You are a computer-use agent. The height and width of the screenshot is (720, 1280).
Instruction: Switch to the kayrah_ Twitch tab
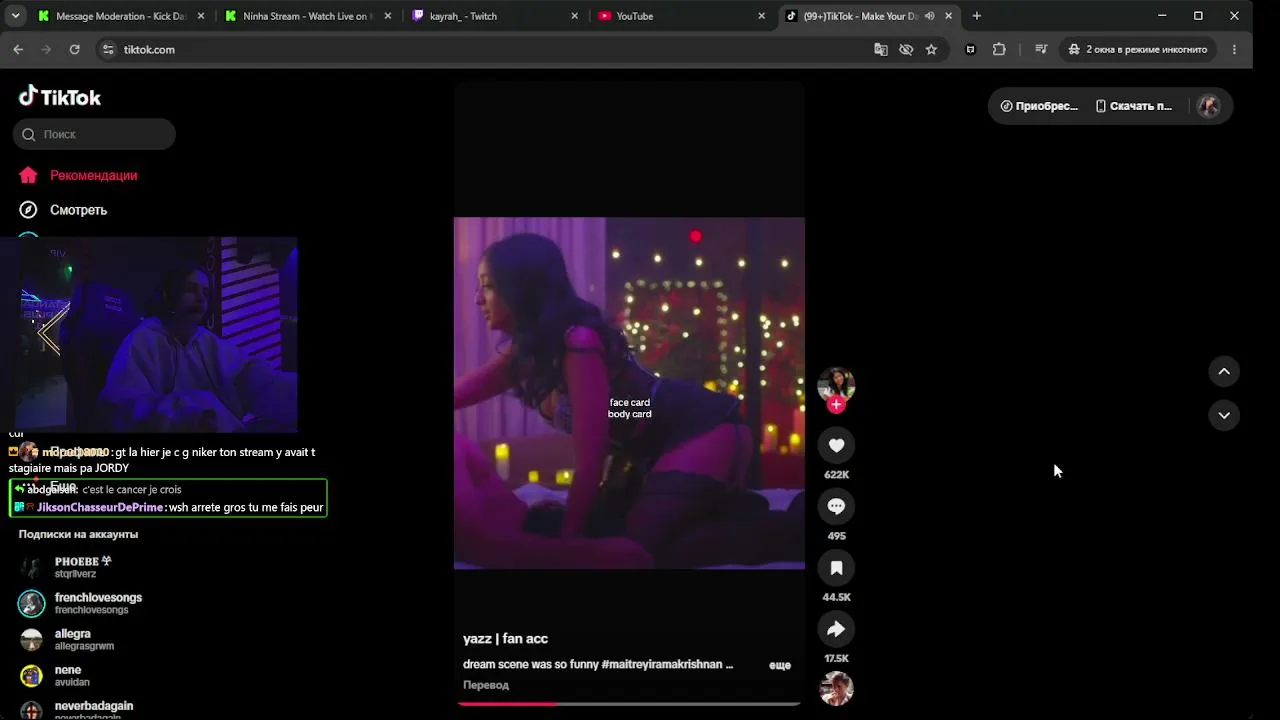(x=495, y=16)
